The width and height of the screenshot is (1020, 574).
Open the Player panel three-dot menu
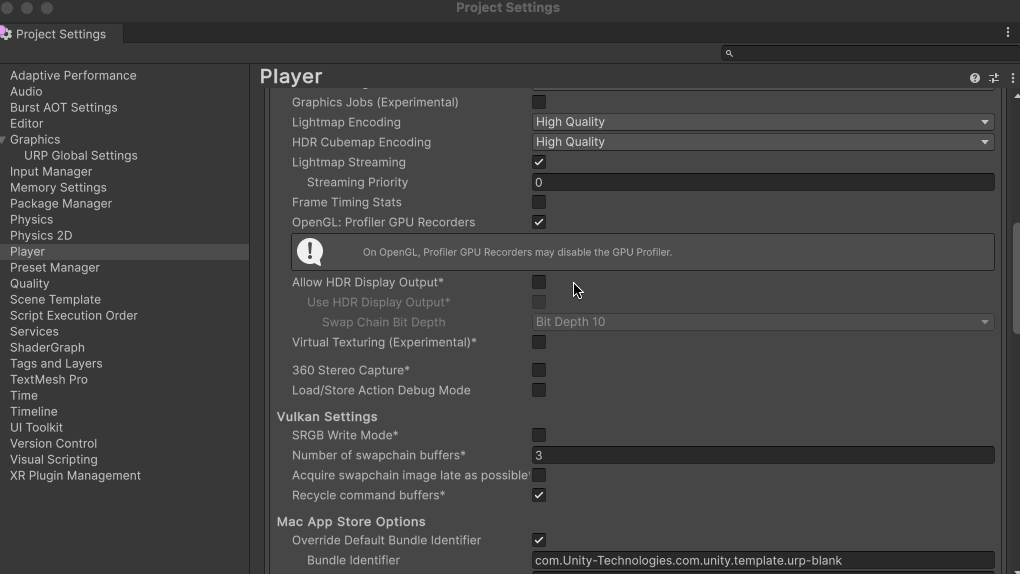tap(1012, 78)
